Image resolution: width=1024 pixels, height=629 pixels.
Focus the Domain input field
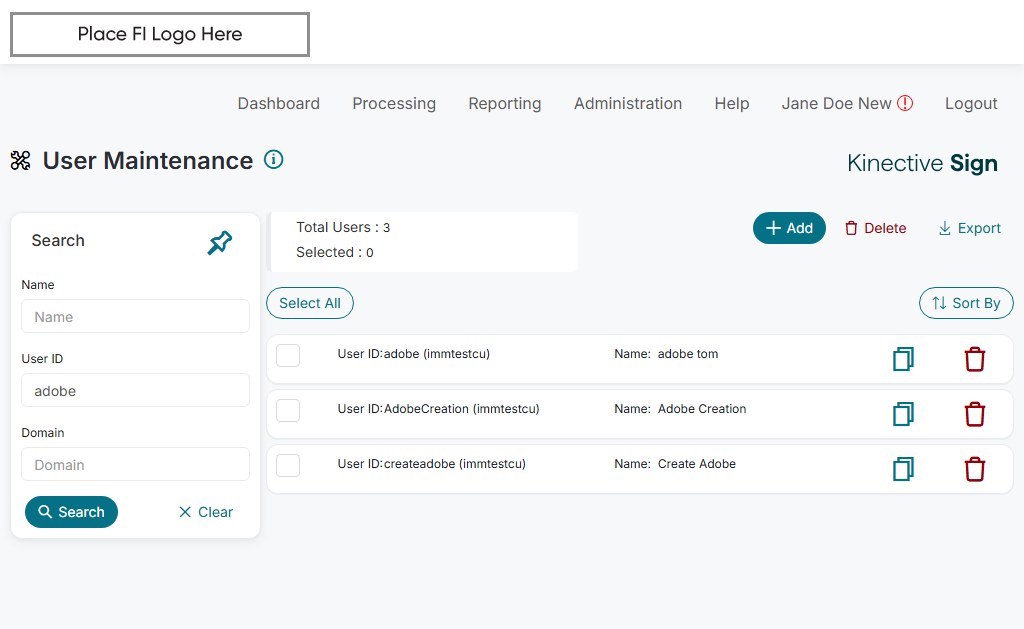pos(135,465)
